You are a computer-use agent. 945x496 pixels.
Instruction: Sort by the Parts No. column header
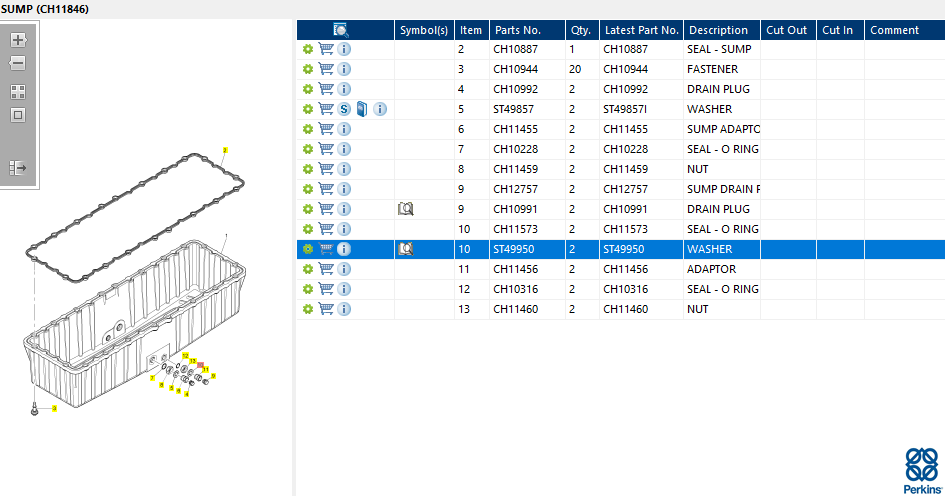[527, 30]
